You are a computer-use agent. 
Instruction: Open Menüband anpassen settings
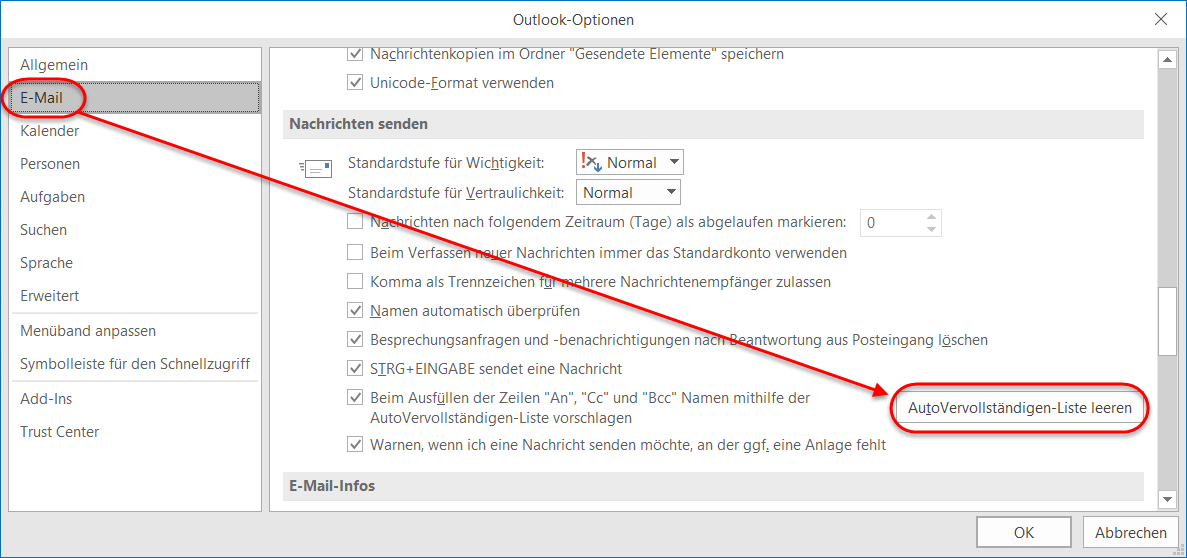(x=136, y=331)
